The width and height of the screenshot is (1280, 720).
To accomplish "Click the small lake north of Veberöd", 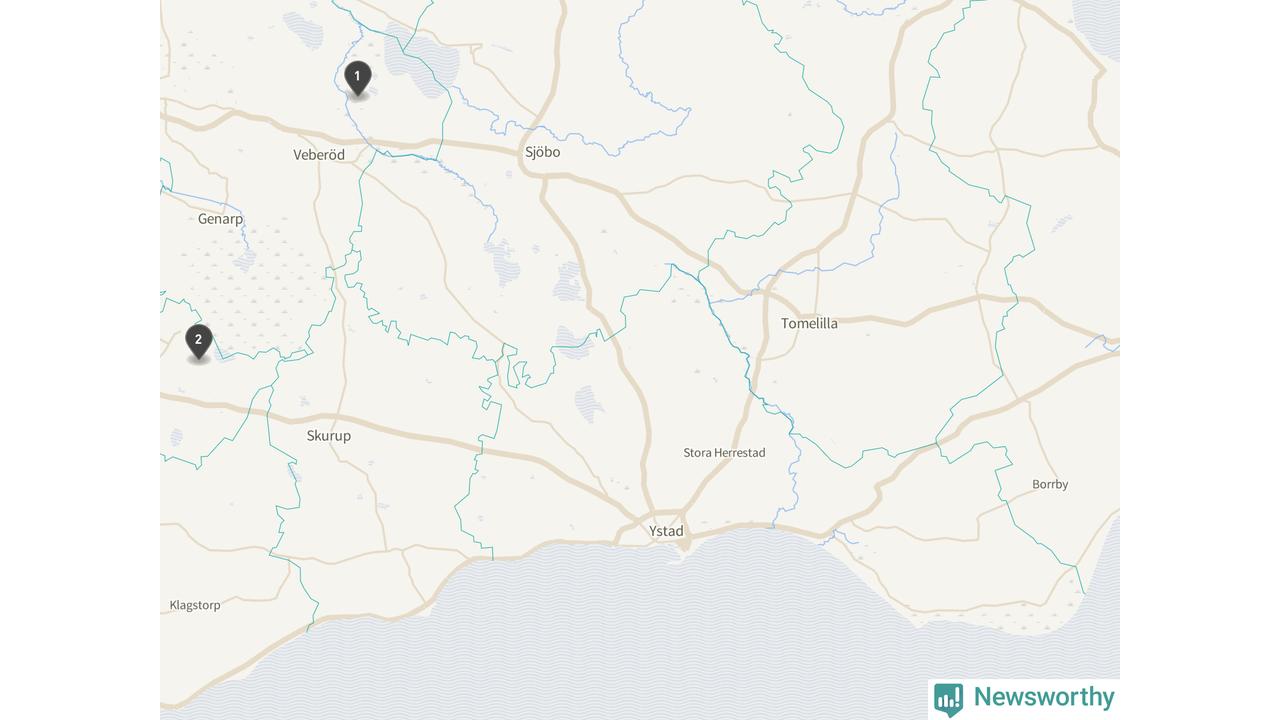I will click(x=303, y=28).
